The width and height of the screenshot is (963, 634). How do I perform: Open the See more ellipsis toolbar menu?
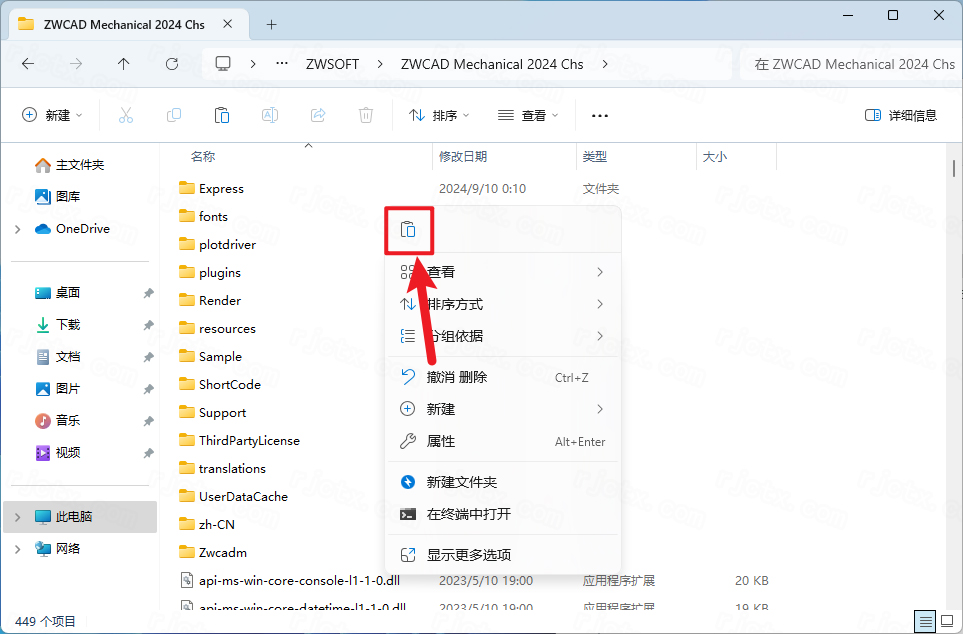600,116
